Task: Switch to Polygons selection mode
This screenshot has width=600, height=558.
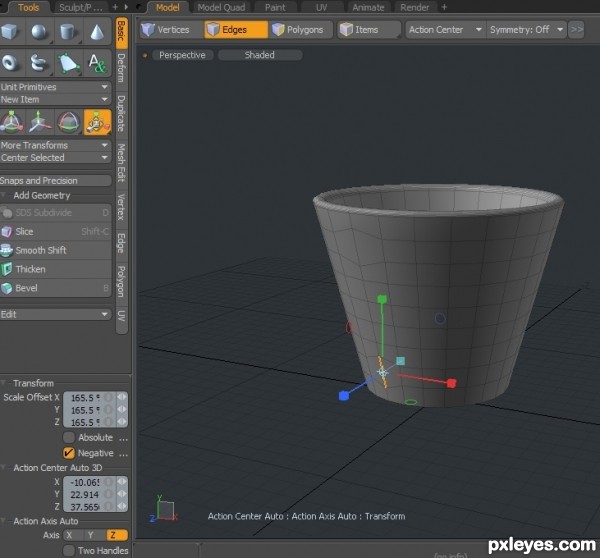Action: [x=301, y=29]
